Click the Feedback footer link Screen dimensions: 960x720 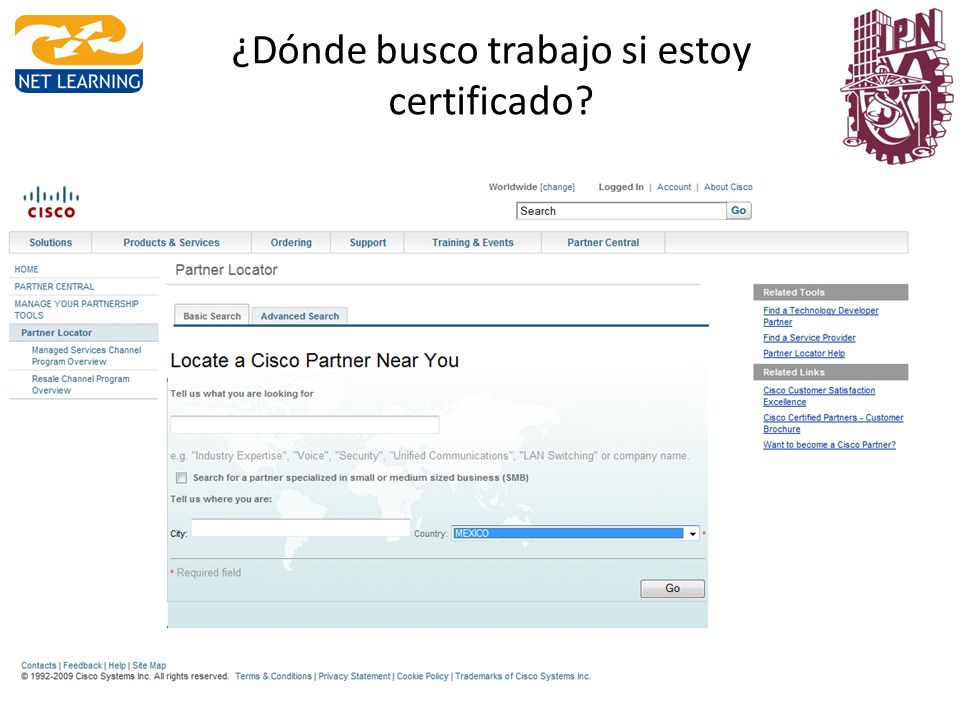click(x=83, y=666)
